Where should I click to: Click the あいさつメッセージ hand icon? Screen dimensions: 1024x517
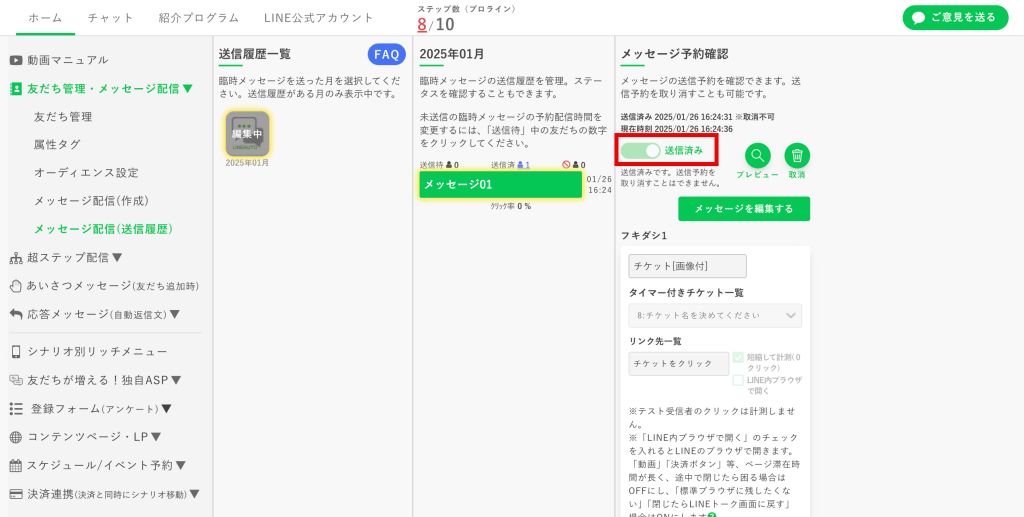(16, 286)
